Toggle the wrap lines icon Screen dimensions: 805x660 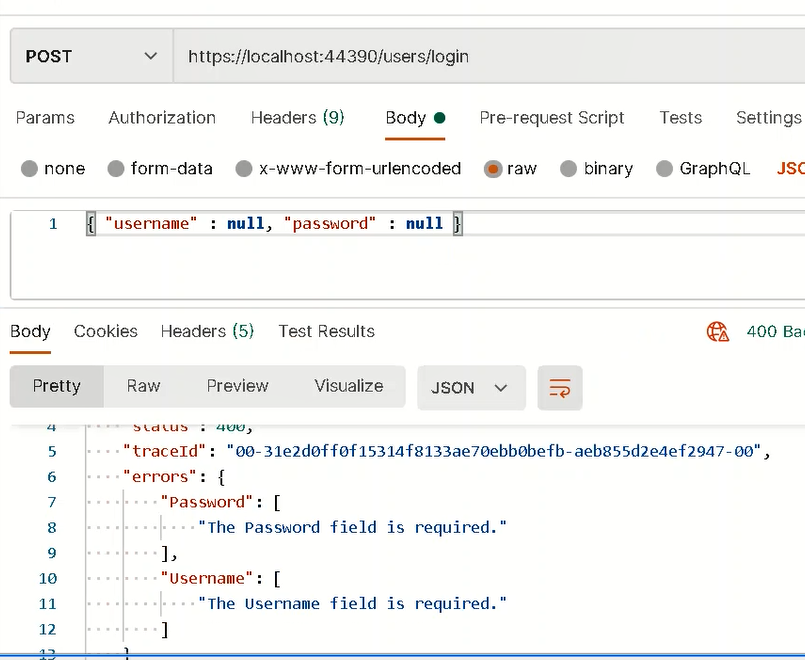click(560, 387)
